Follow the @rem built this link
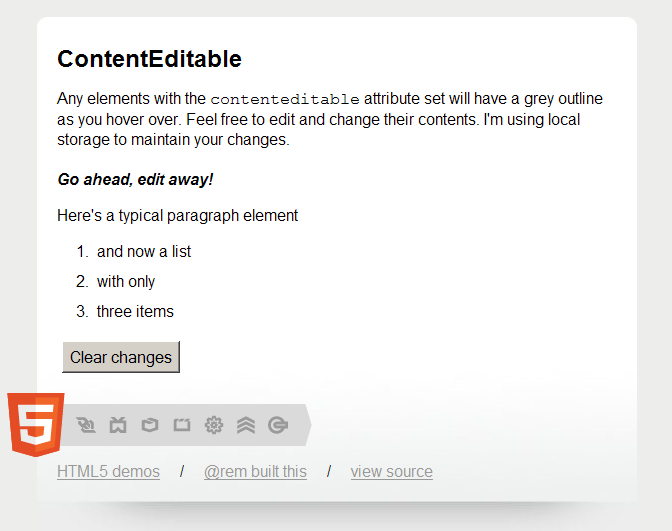Image resolution: width=672 pixels, height=531 pixels. (255, 472)
